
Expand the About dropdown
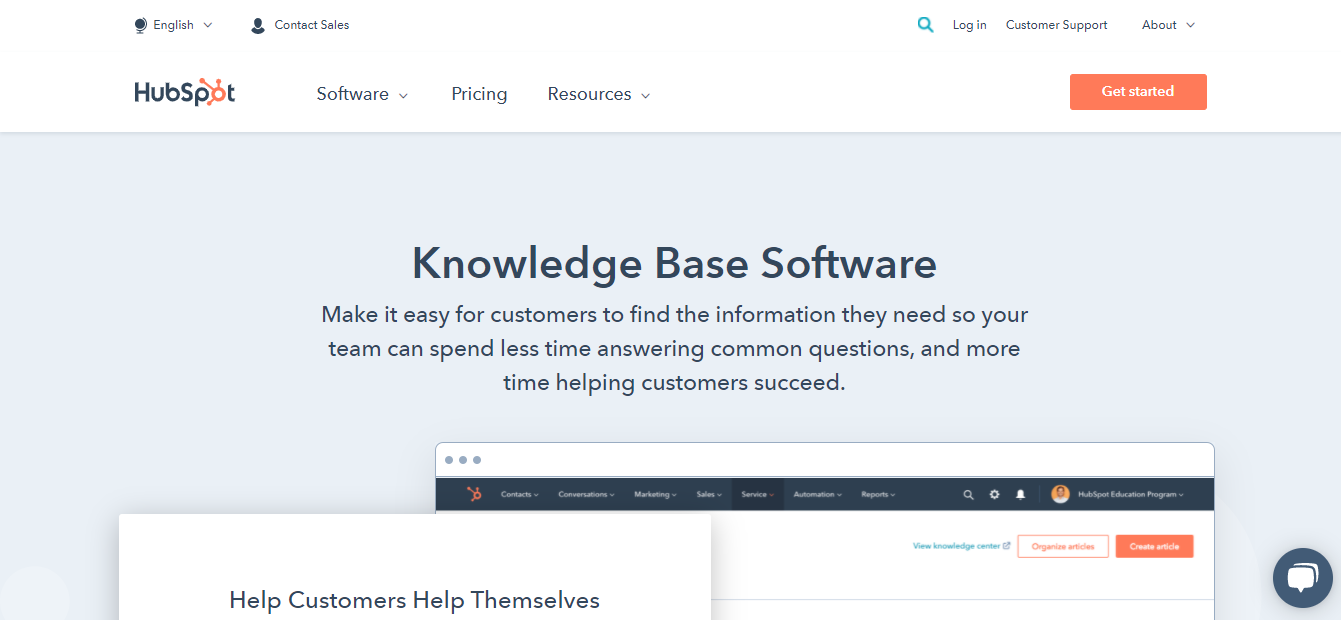point(1168,25)
